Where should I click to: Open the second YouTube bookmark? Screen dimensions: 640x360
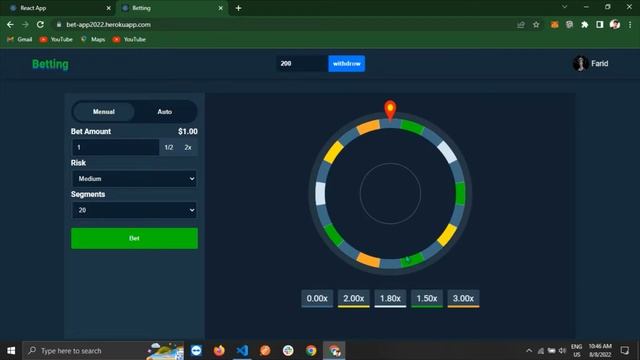click(129, 40)
